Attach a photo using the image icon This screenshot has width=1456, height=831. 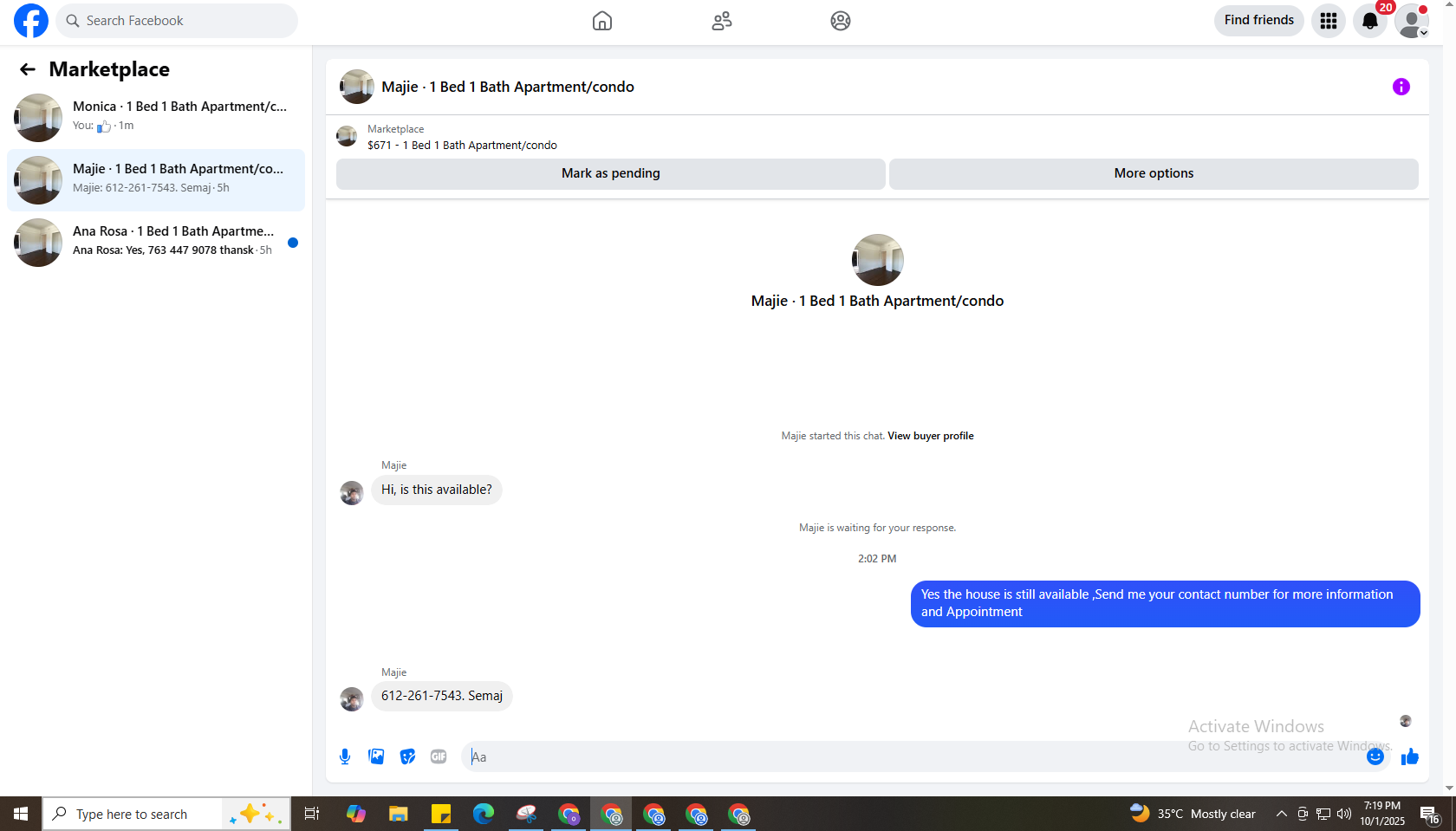[376, 756]
